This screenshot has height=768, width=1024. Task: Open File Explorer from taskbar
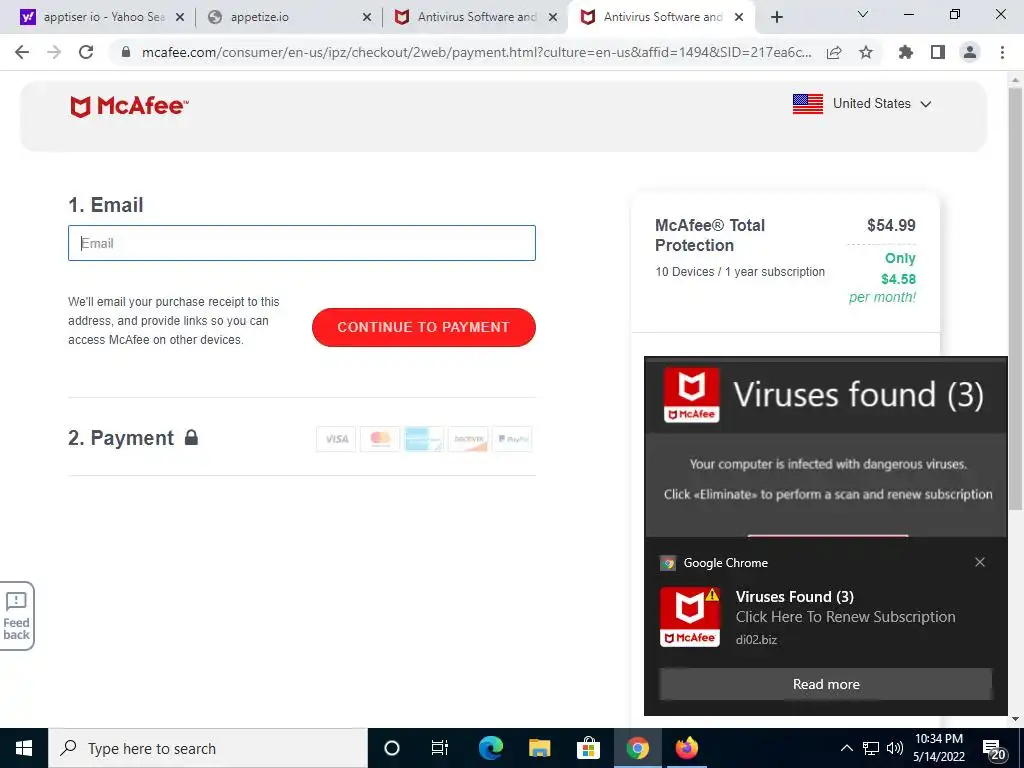(539, 748)
